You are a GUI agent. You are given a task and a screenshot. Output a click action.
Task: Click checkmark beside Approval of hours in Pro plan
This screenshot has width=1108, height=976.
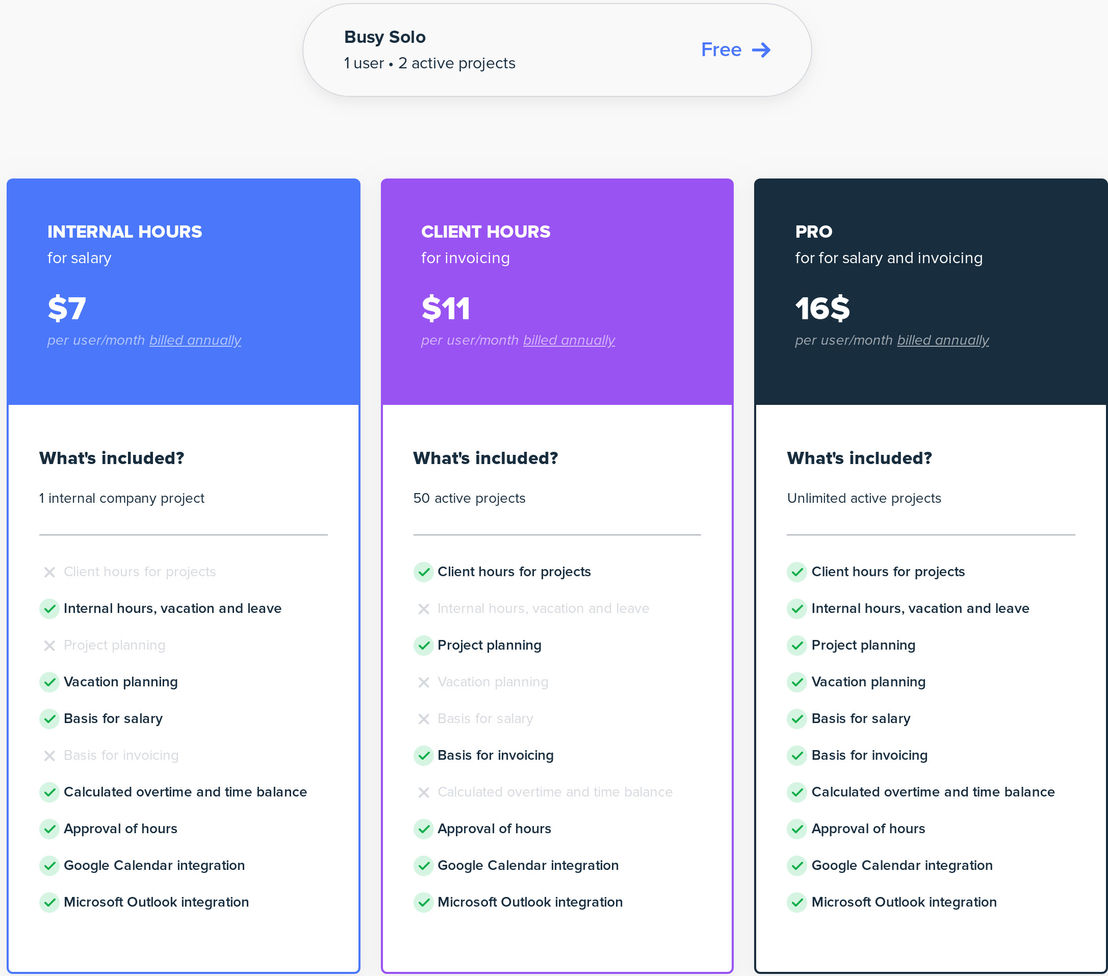pos(797,829)
